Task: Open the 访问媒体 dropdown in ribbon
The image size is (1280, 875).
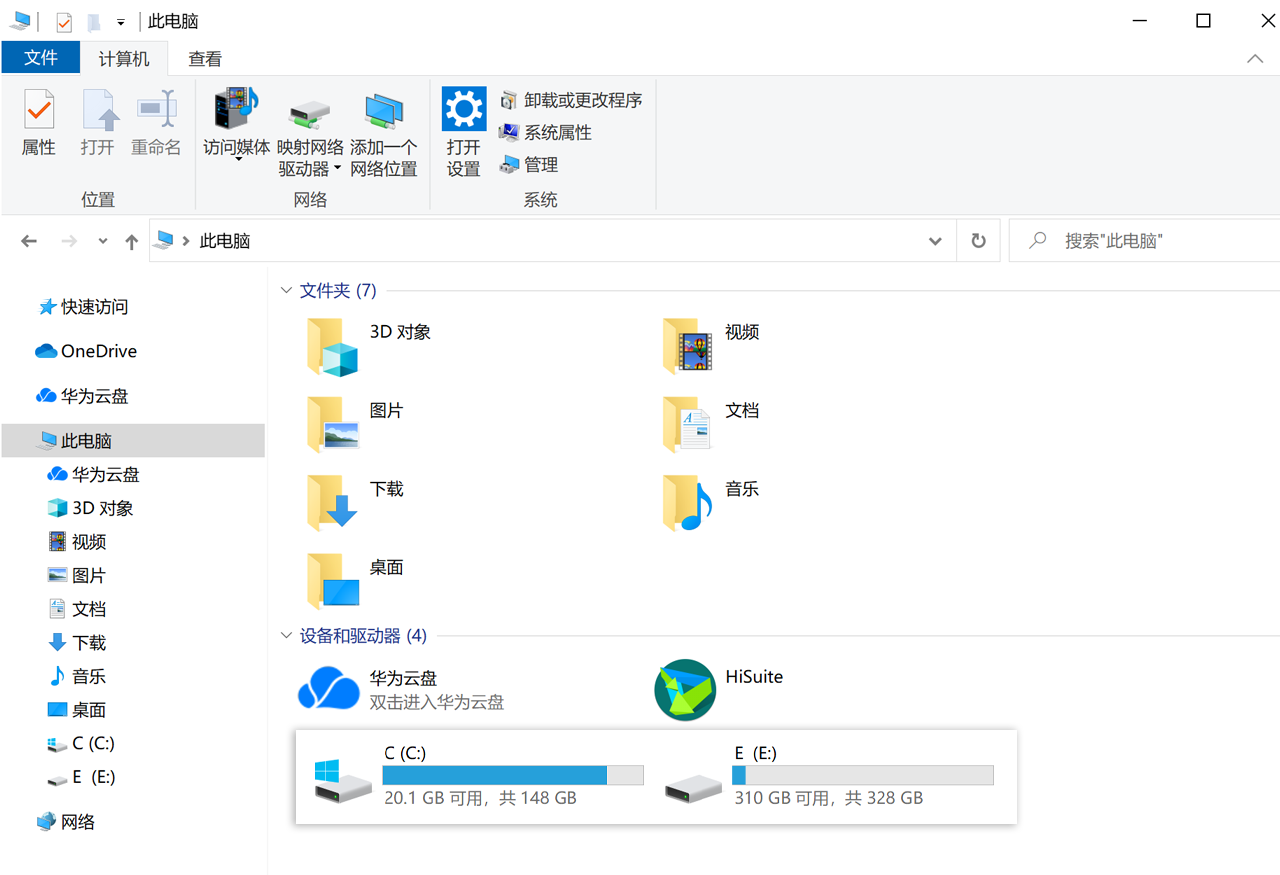Action: click(x=237, y=158)
